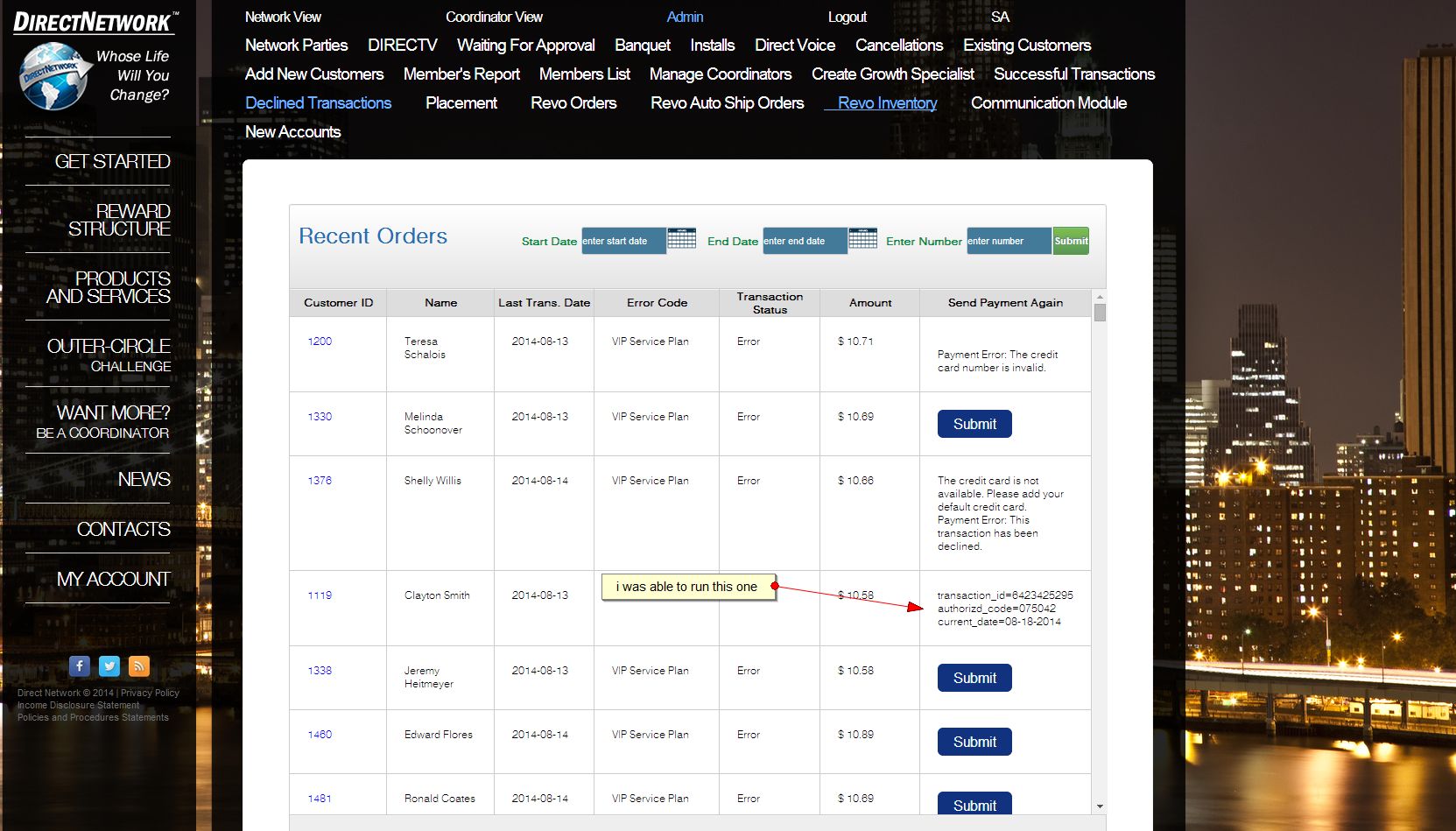Open customer ID 1200

(x=320, y=342)
